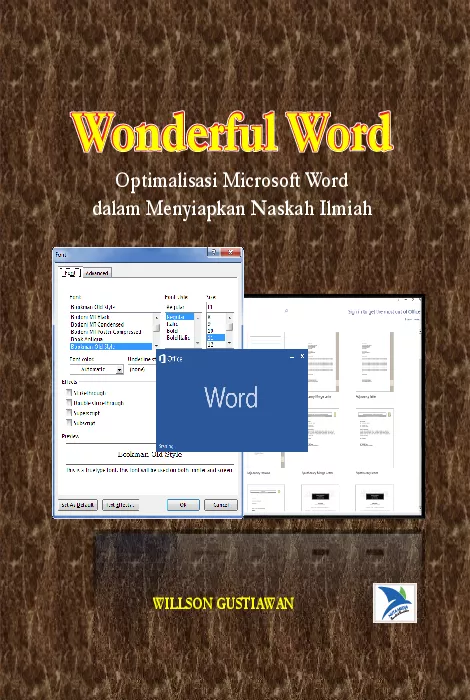Image resolution: width=470 pixels, height=700 pixels.
Task: Click the Set As Default button
Action: pos(78,505)
